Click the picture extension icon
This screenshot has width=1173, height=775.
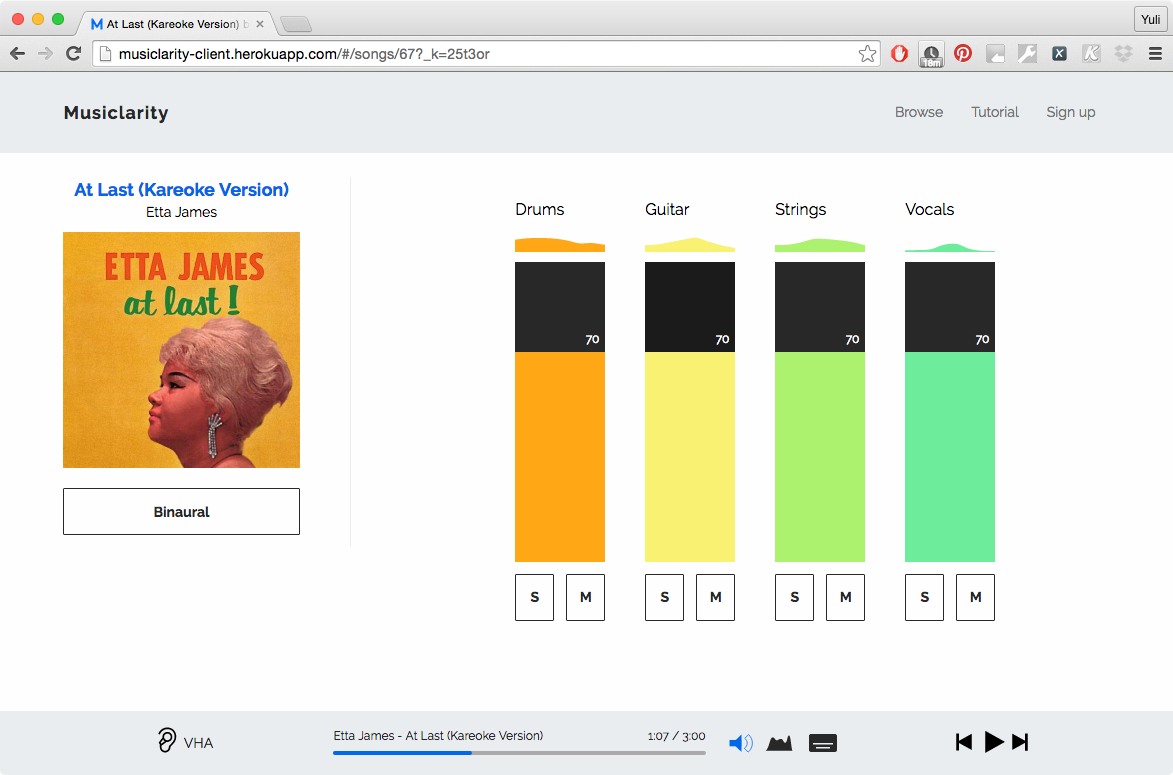(x=995, y=54)
